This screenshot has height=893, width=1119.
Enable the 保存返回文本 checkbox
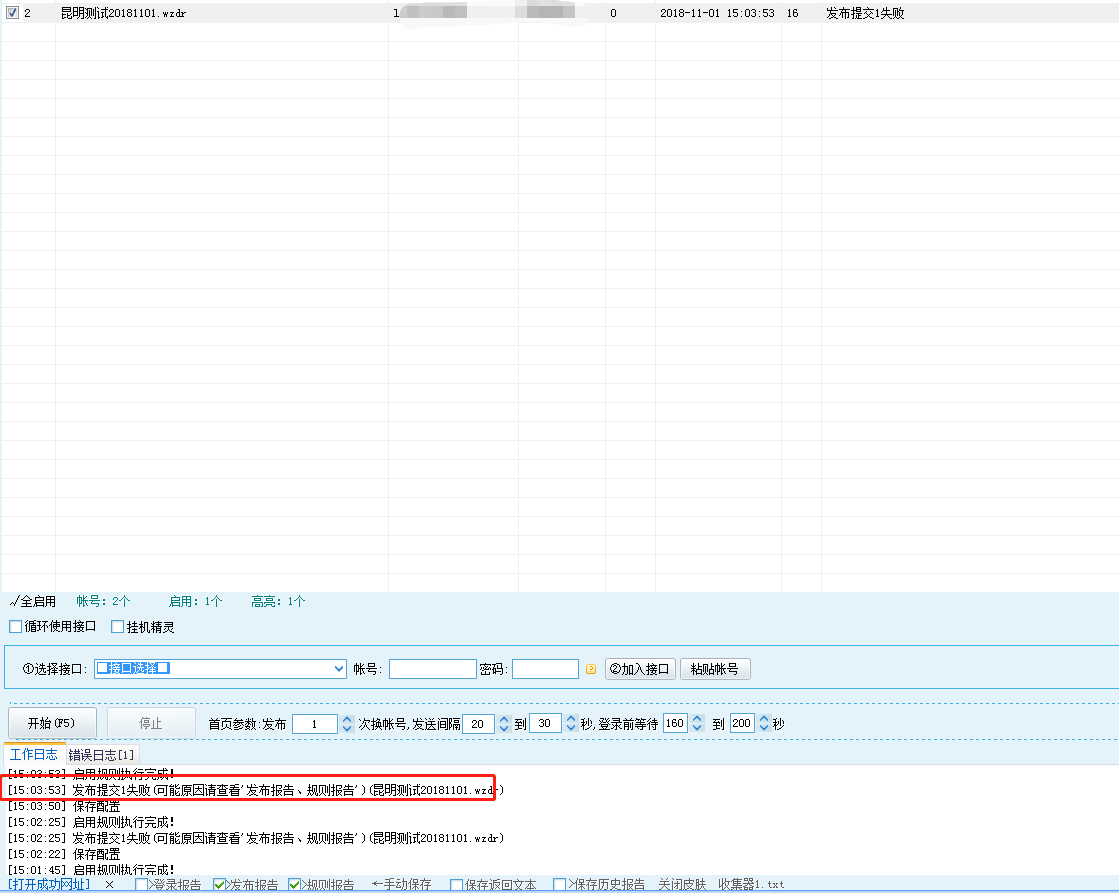(457, 885)
